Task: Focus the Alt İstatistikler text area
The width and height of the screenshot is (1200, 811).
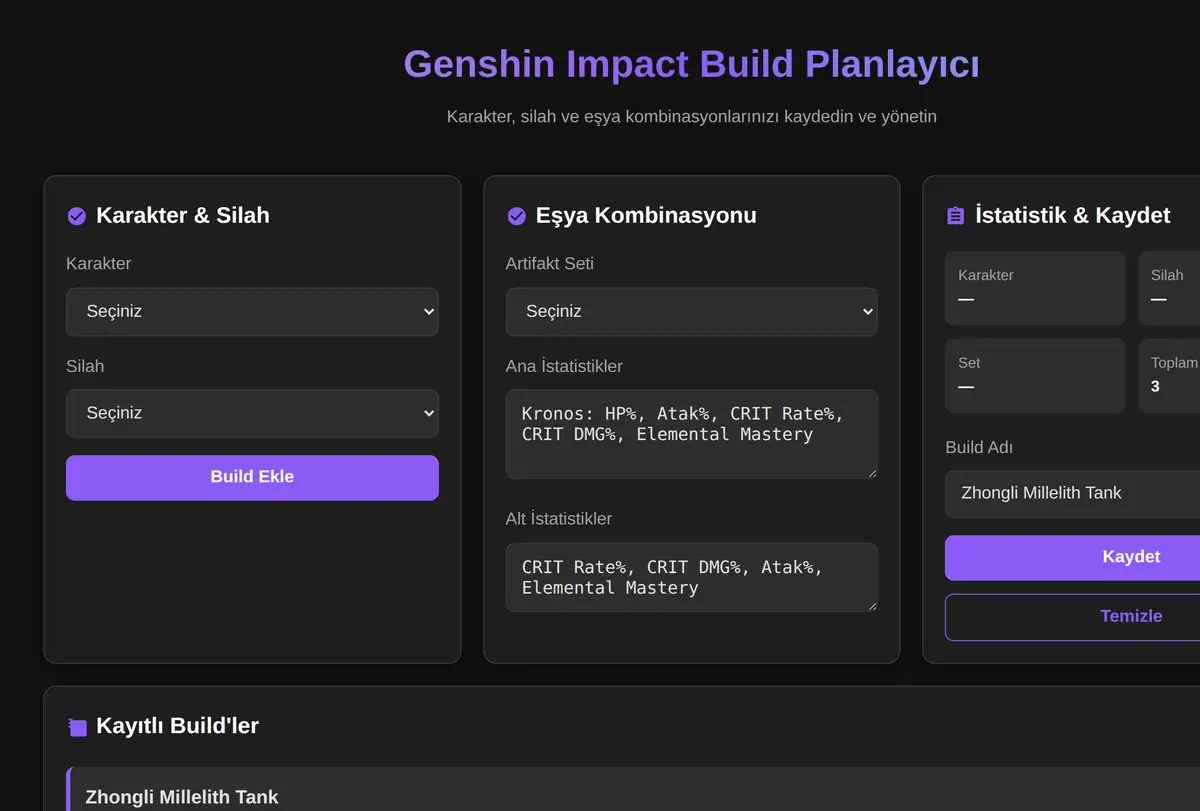Action: (x=691, y=577)
